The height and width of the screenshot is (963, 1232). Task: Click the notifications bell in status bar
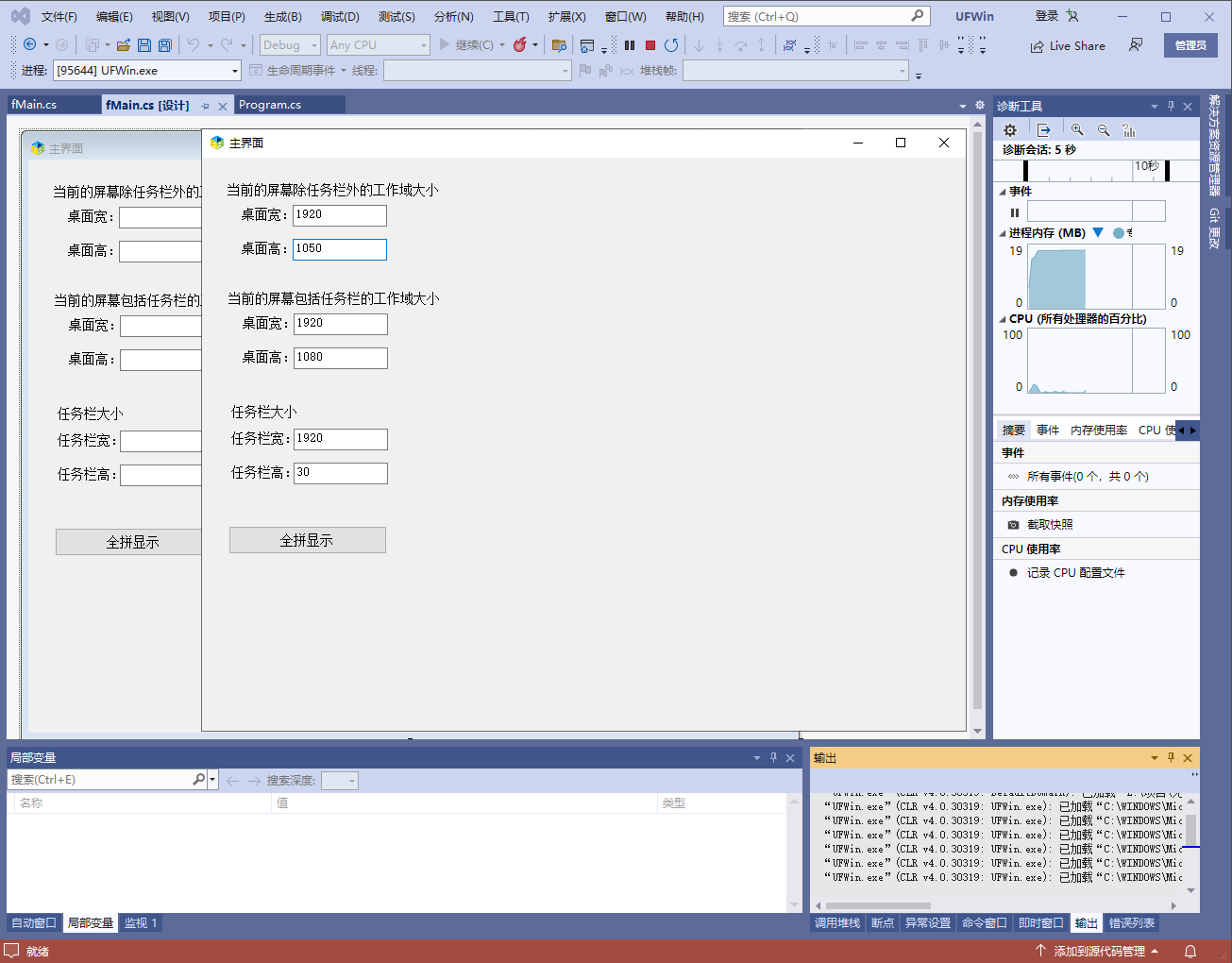pyautogui.click(x=1190, y=951)
